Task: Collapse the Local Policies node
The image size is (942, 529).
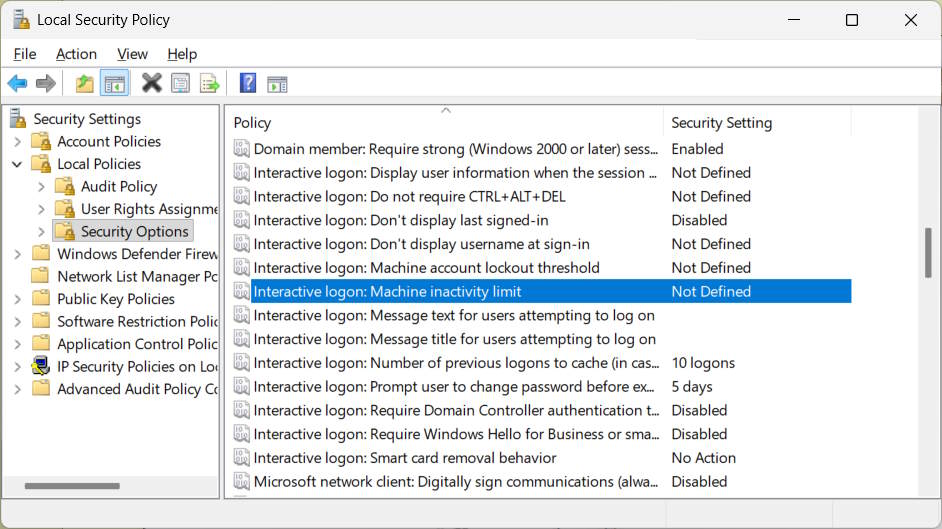Action: 17,164
